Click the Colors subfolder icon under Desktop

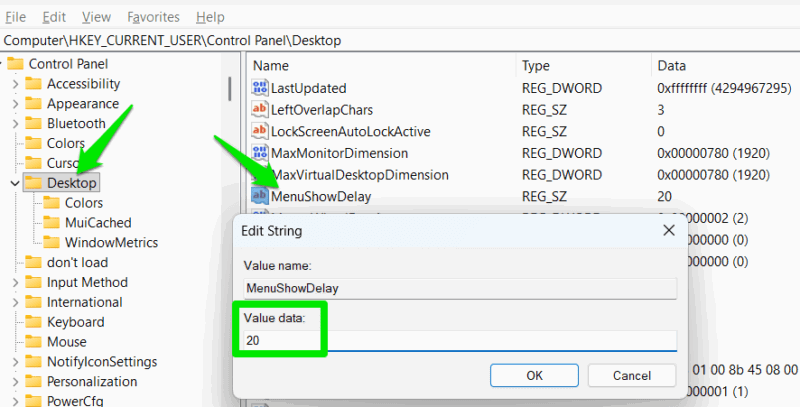coord(51,202)
